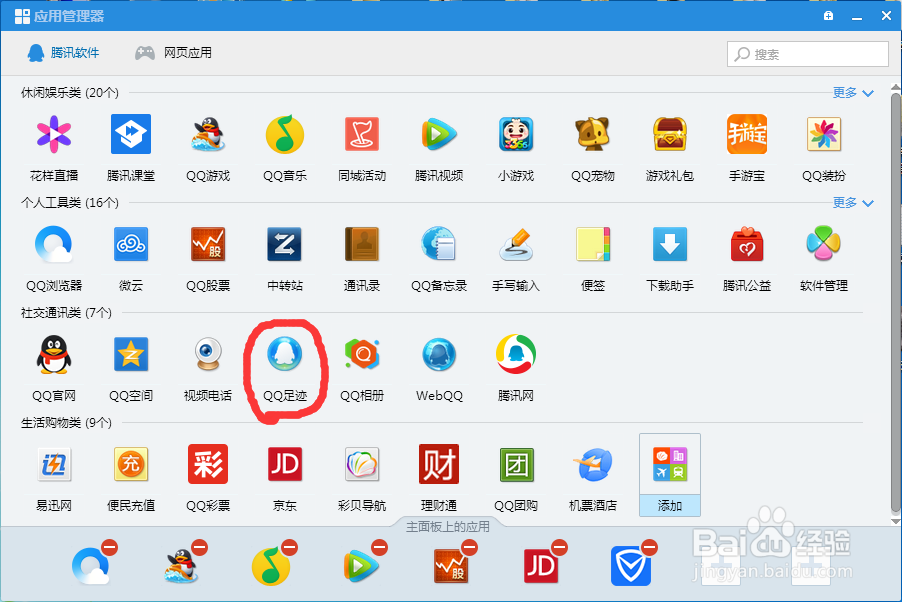This screenshot has width=902, height=602.
Task: Click the circled QQ足迹 icon
Action: (x=284, y=354)
